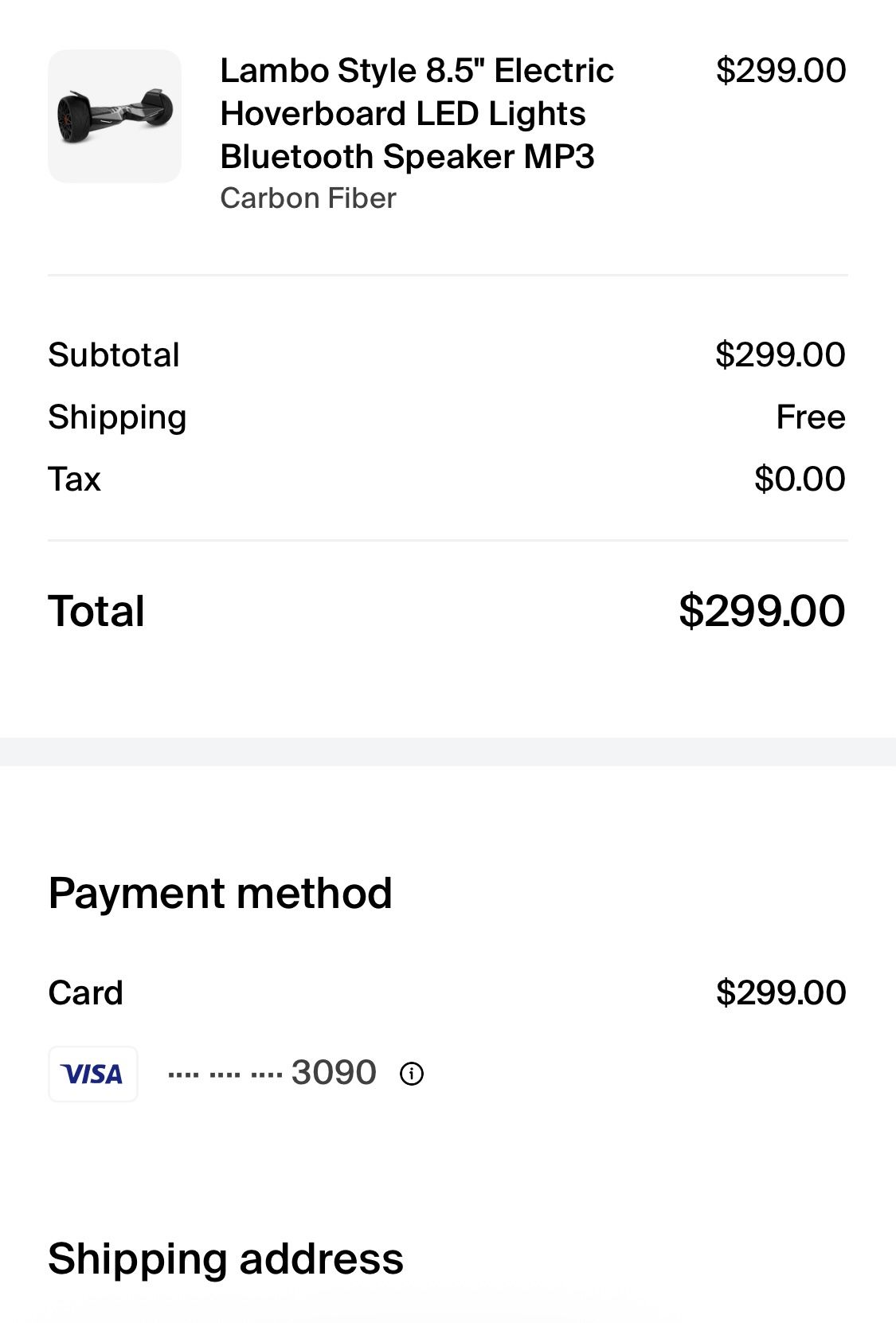
Task: Click the Payment method heading
Action: pos(220,893)
